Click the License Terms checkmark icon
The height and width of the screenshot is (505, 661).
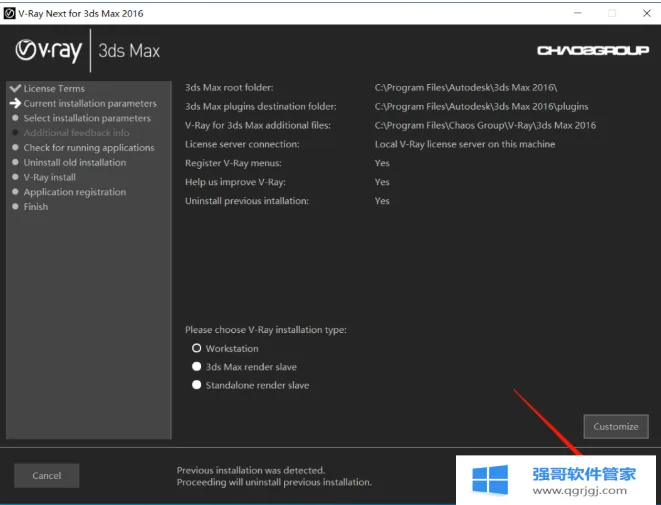click(x=15, y=88)
